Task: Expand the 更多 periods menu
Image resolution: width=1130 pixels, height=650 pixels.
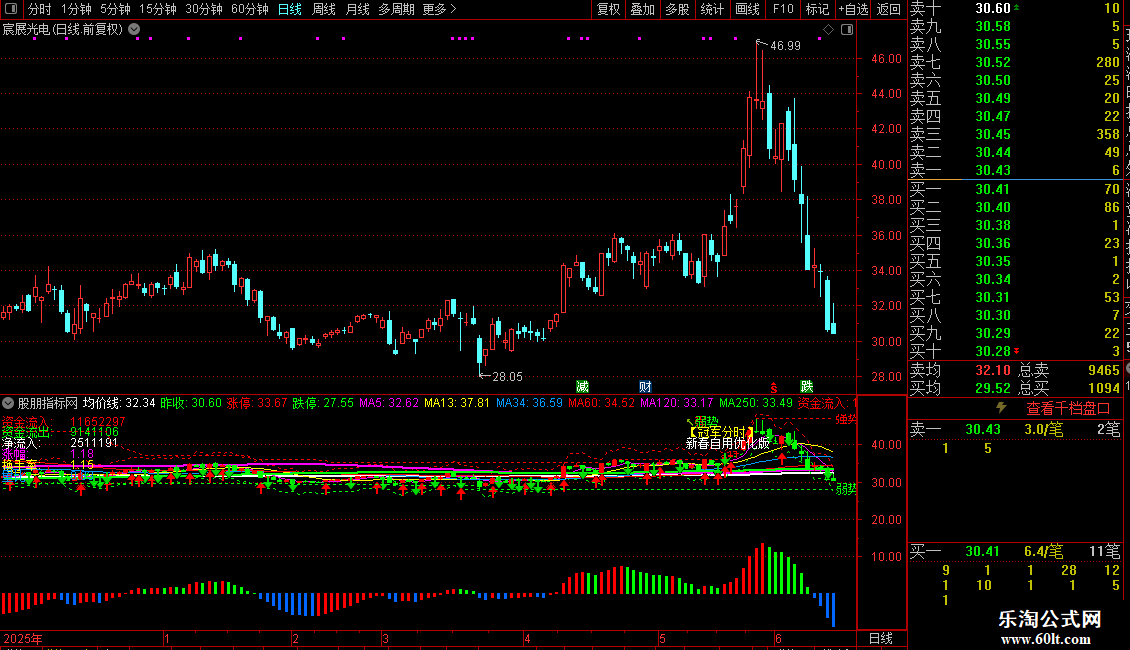Action: pyautogui.click(x=439, y=9)
